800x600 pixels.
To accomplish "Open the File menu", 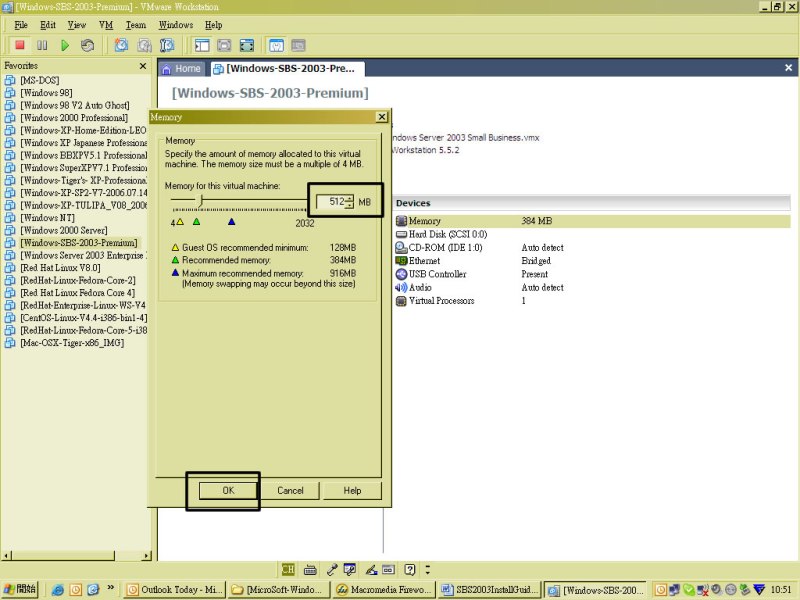I will [x=21, y=25].
